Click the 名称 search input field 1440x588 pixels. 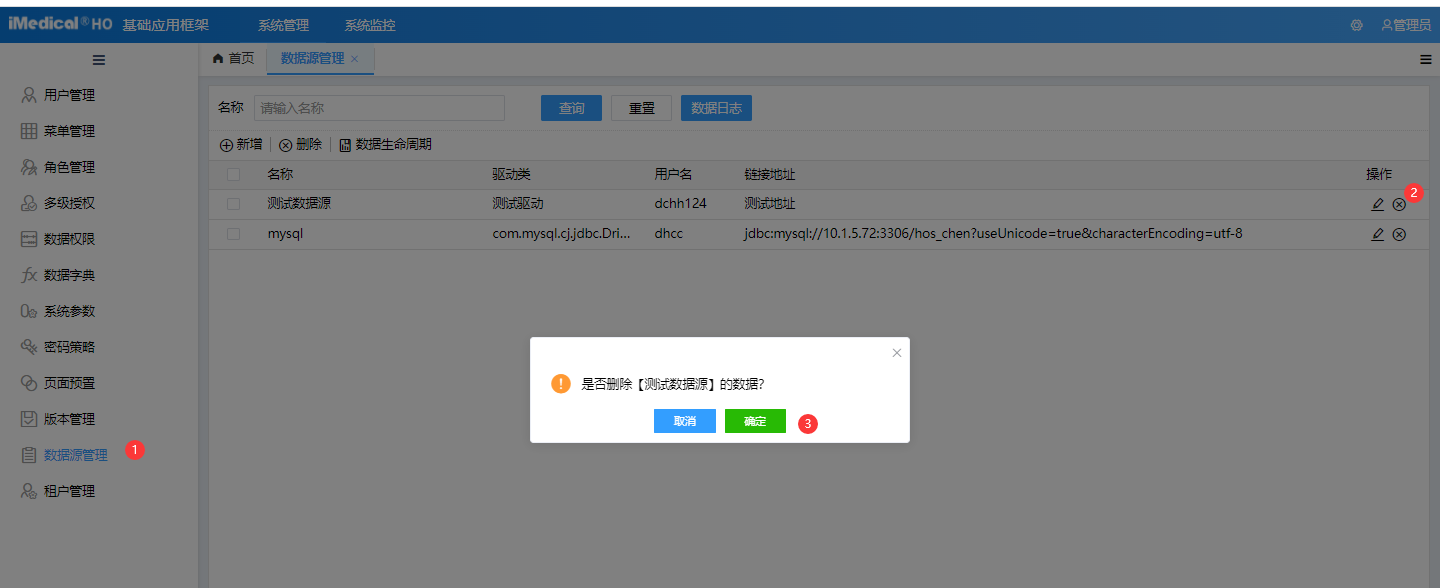379,108
